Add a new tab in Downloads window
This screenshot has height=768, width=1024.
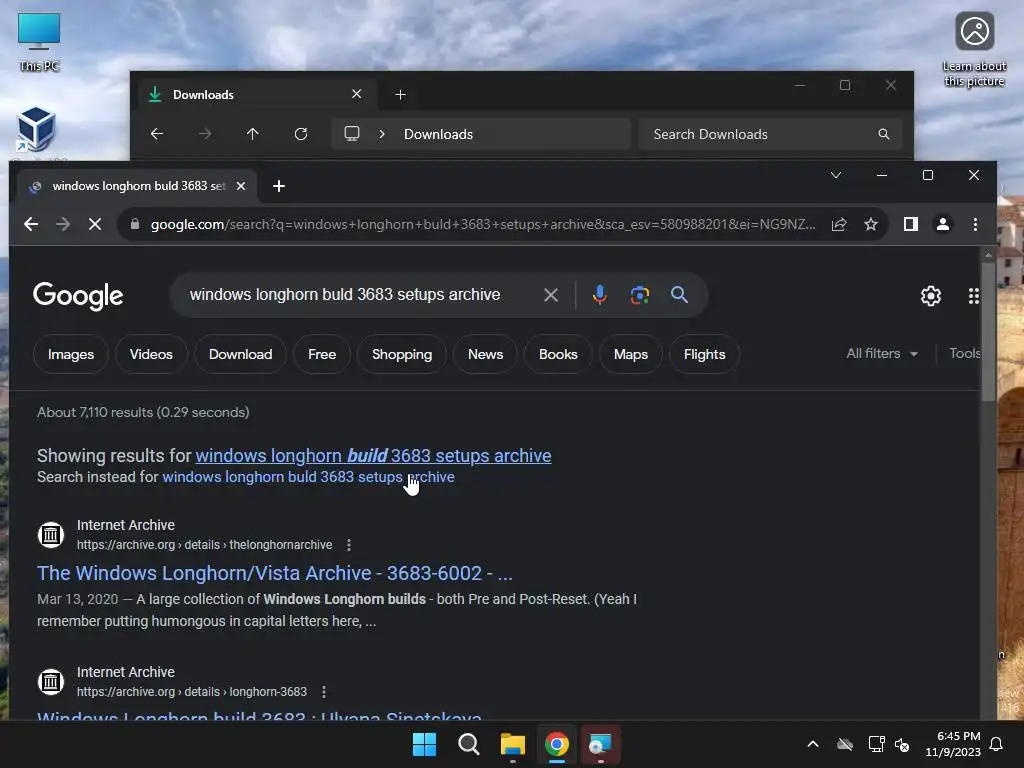[x=400, y=95]
